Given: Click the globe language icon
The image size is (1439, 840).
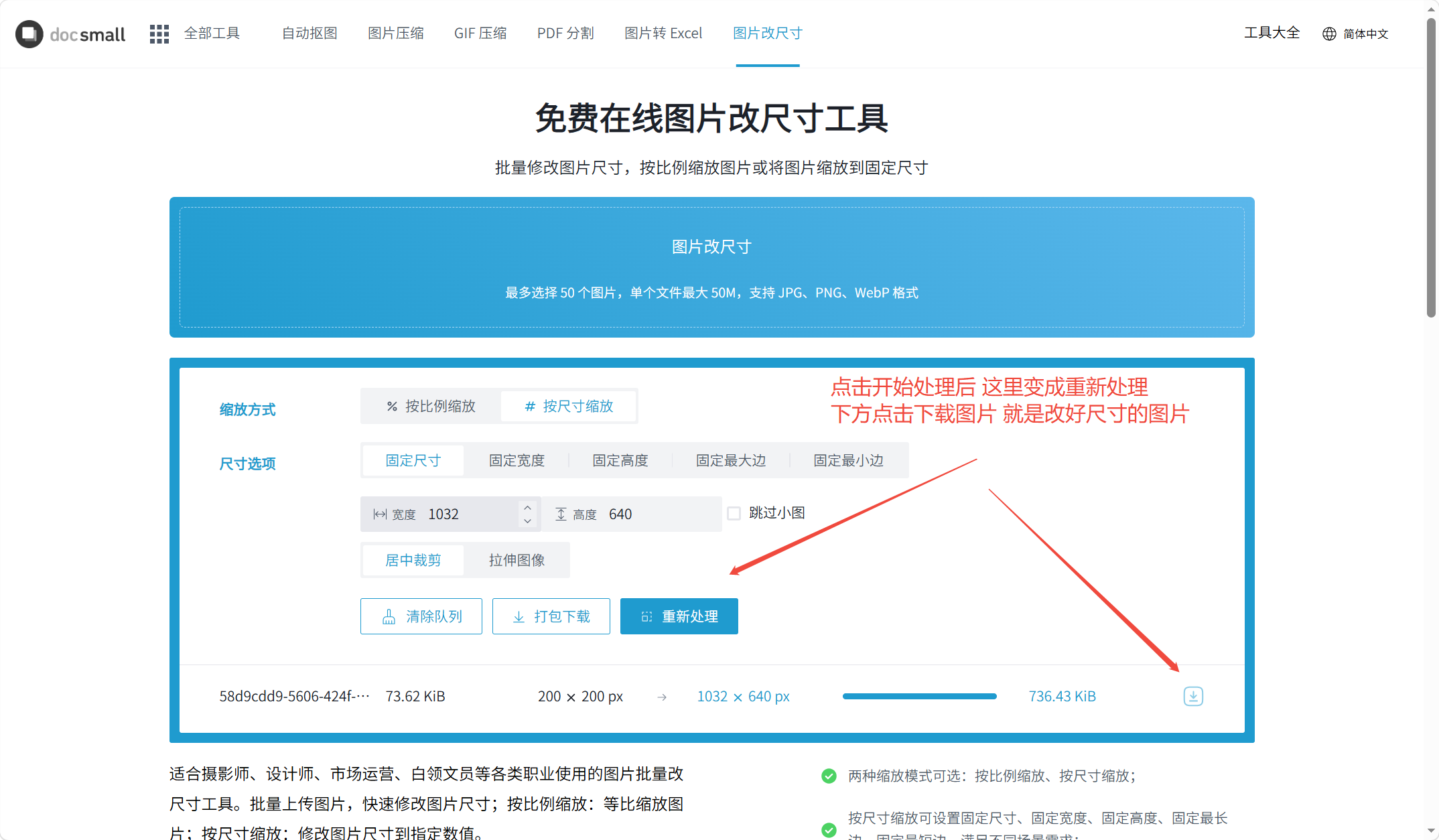Looking at the screenshot, I should pos(1329,34).
